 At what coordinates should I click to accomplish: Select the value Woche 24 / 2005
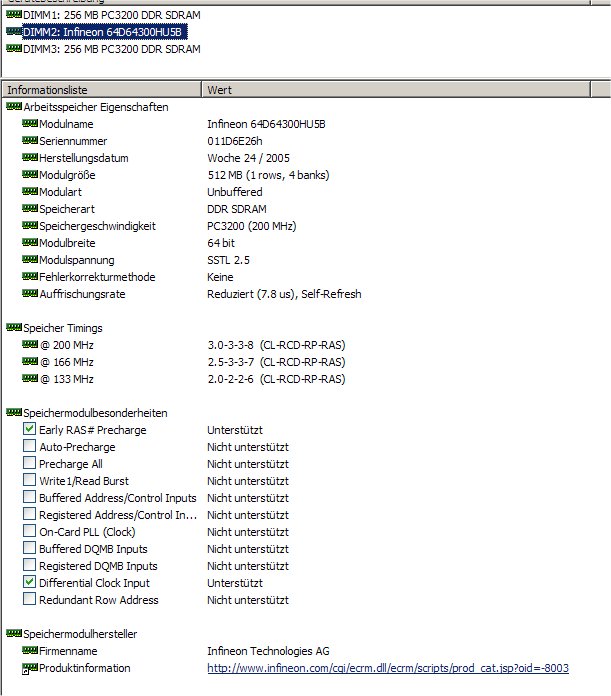tap(248, 158)
